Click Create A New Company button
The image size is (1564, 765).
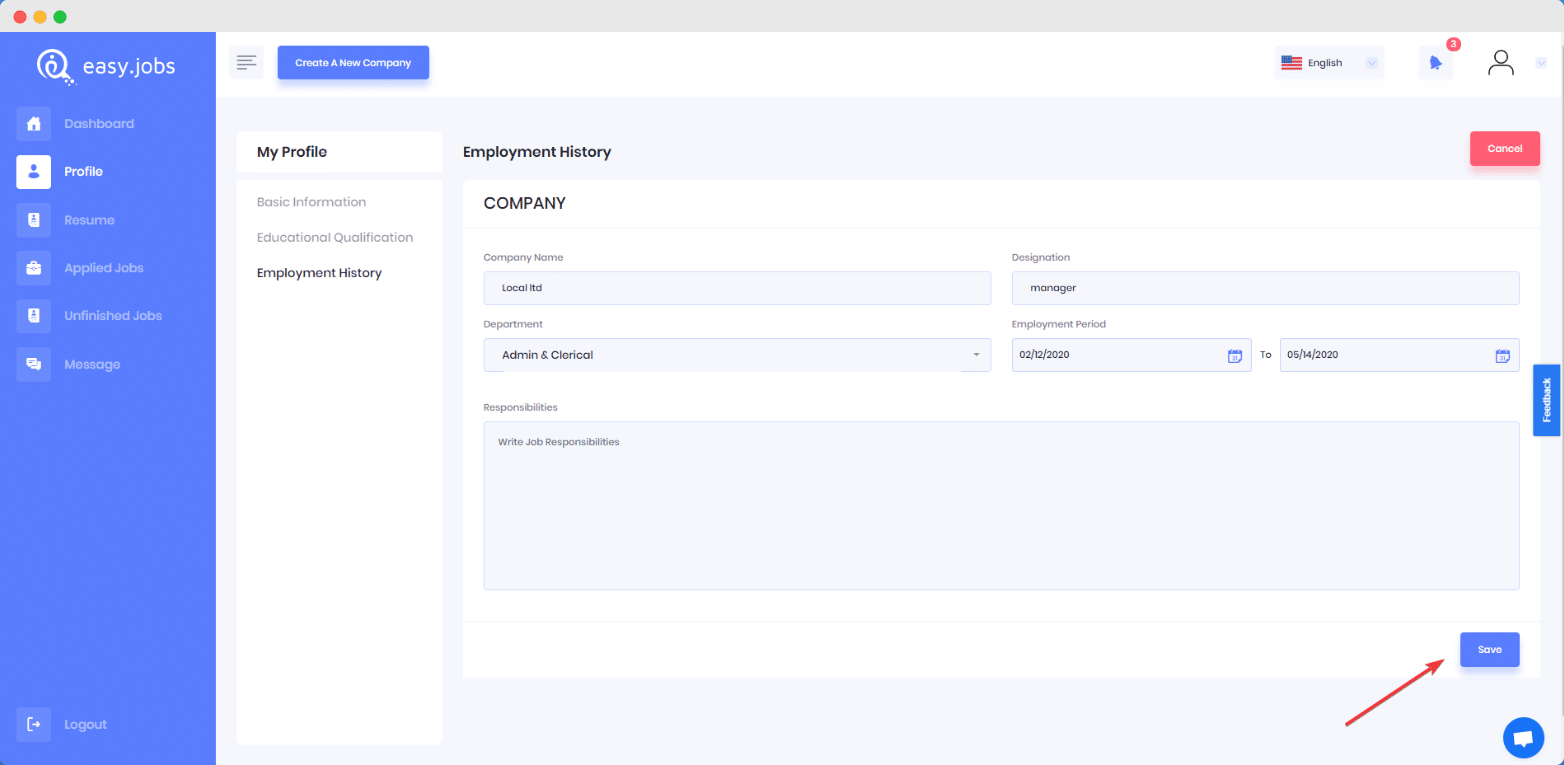pos(353,63)
